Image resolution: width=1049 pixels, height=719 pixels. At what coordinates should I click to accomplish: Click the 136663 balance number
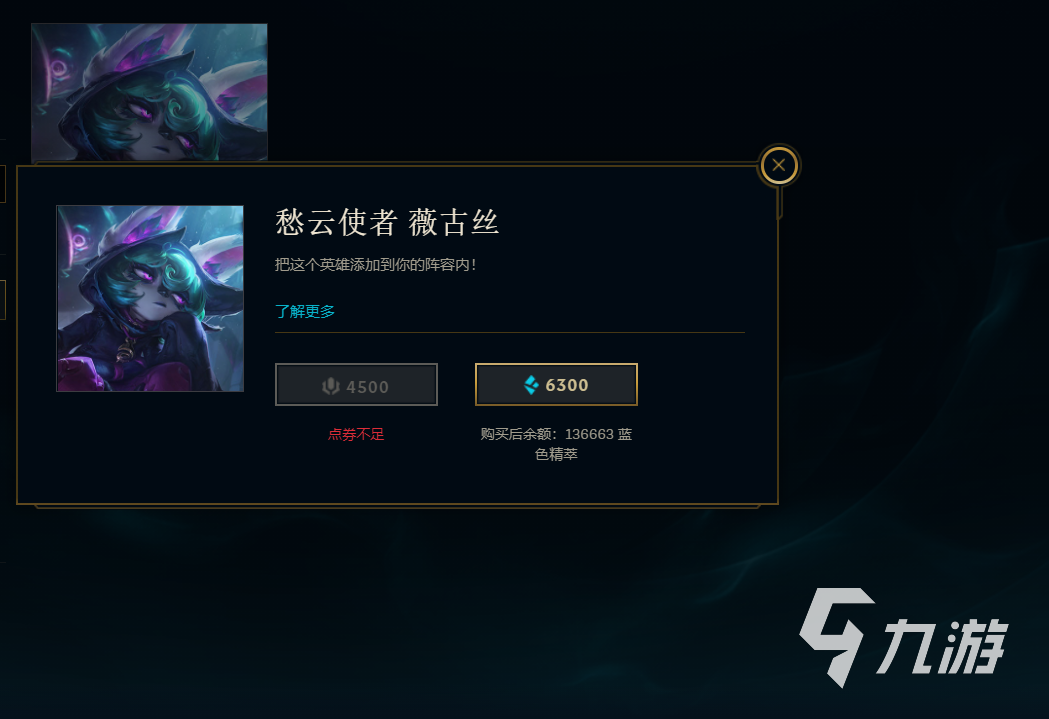point(589,434)
